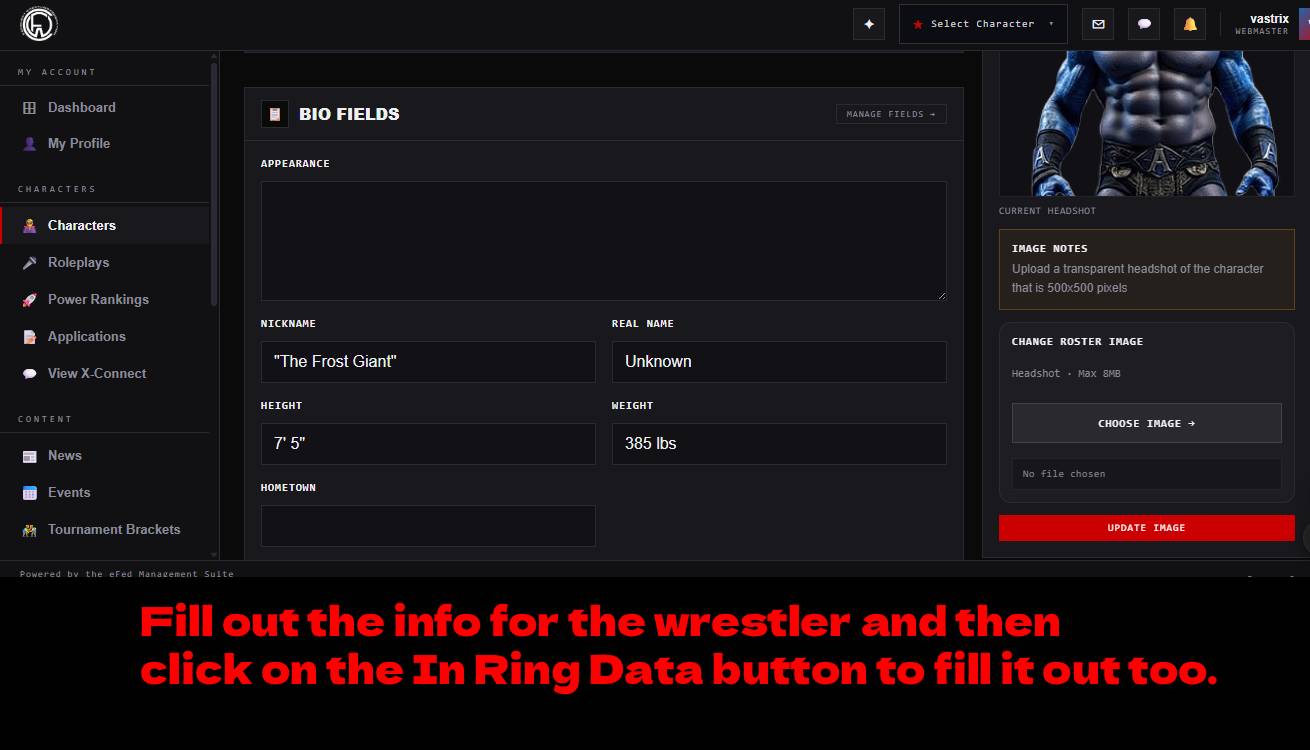Image resolution: width=1310 pixels, height=750 pixels.
Task: Click the sidebar vertical scrollbar
Action: pyautogui.click(x=214, y=183)
